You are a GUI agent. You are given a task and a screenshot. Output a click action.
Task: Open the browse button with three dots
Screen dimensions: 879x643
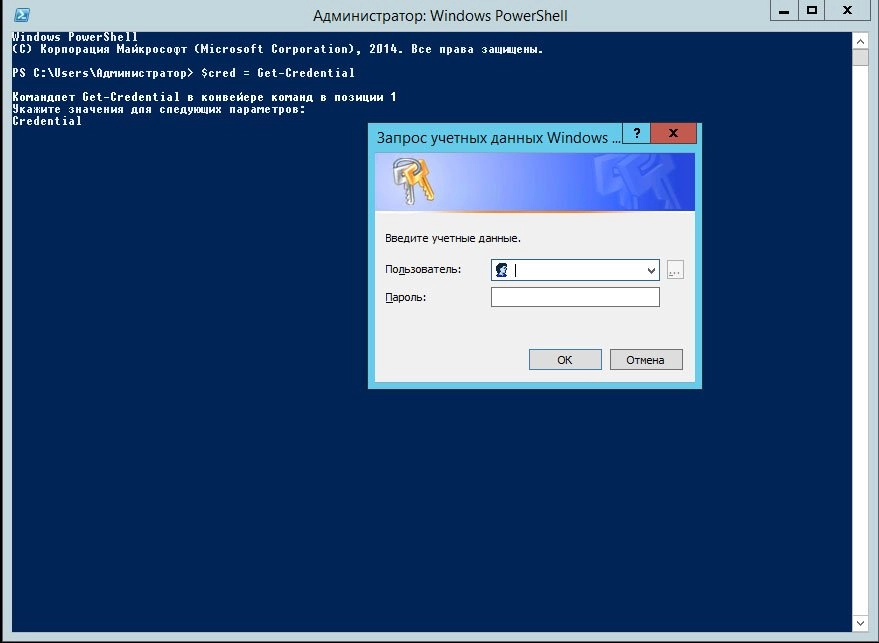tap(675, 270)
